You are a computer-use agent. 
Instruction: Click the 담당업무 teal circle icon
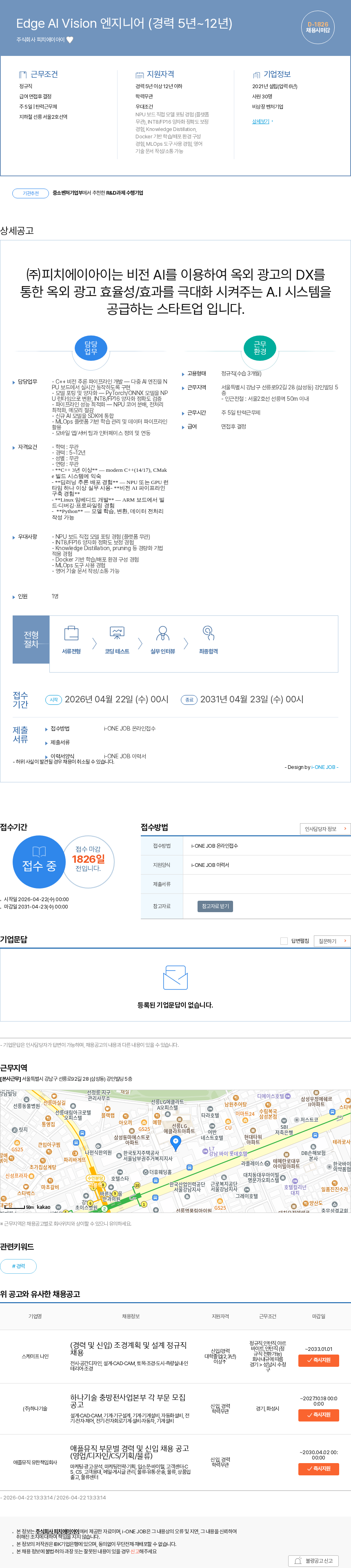coord(91,348)
